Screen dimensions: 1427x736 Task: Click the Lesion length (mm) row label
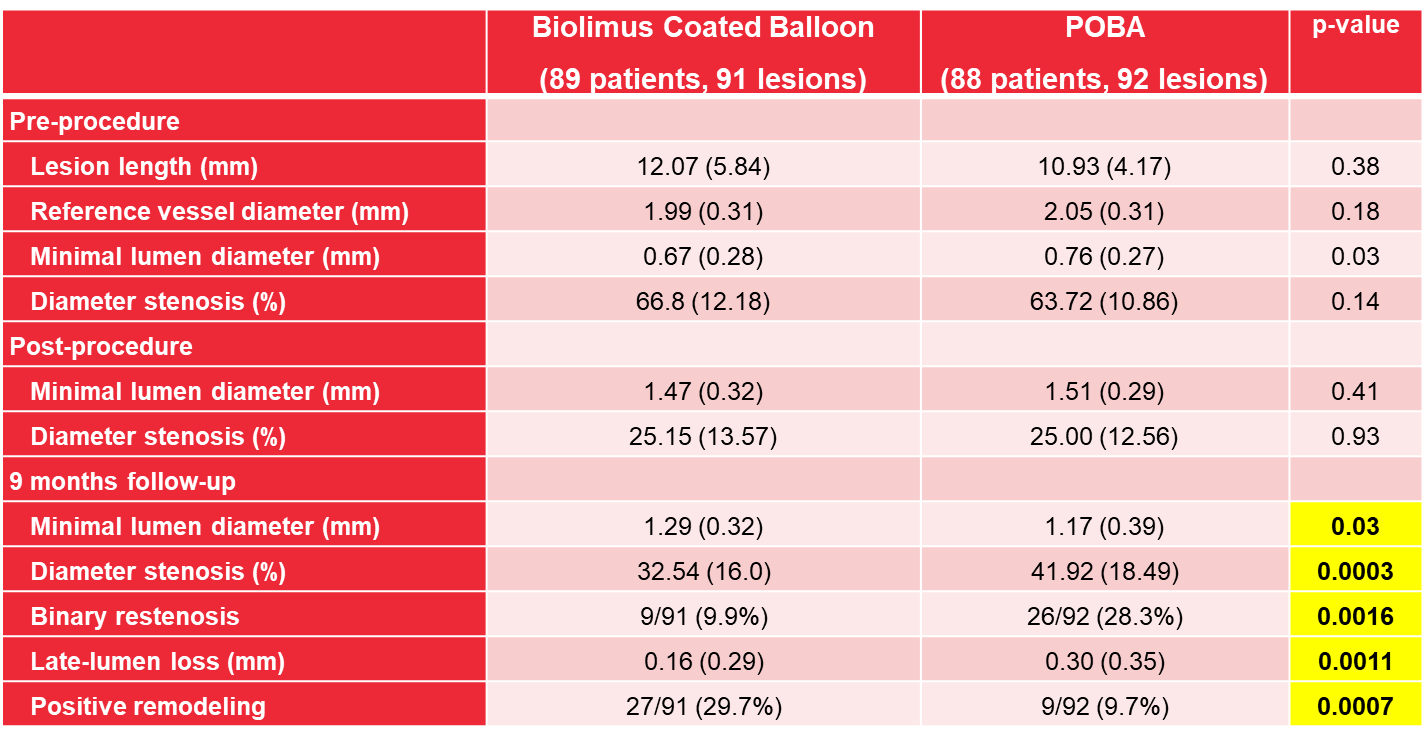144,166
